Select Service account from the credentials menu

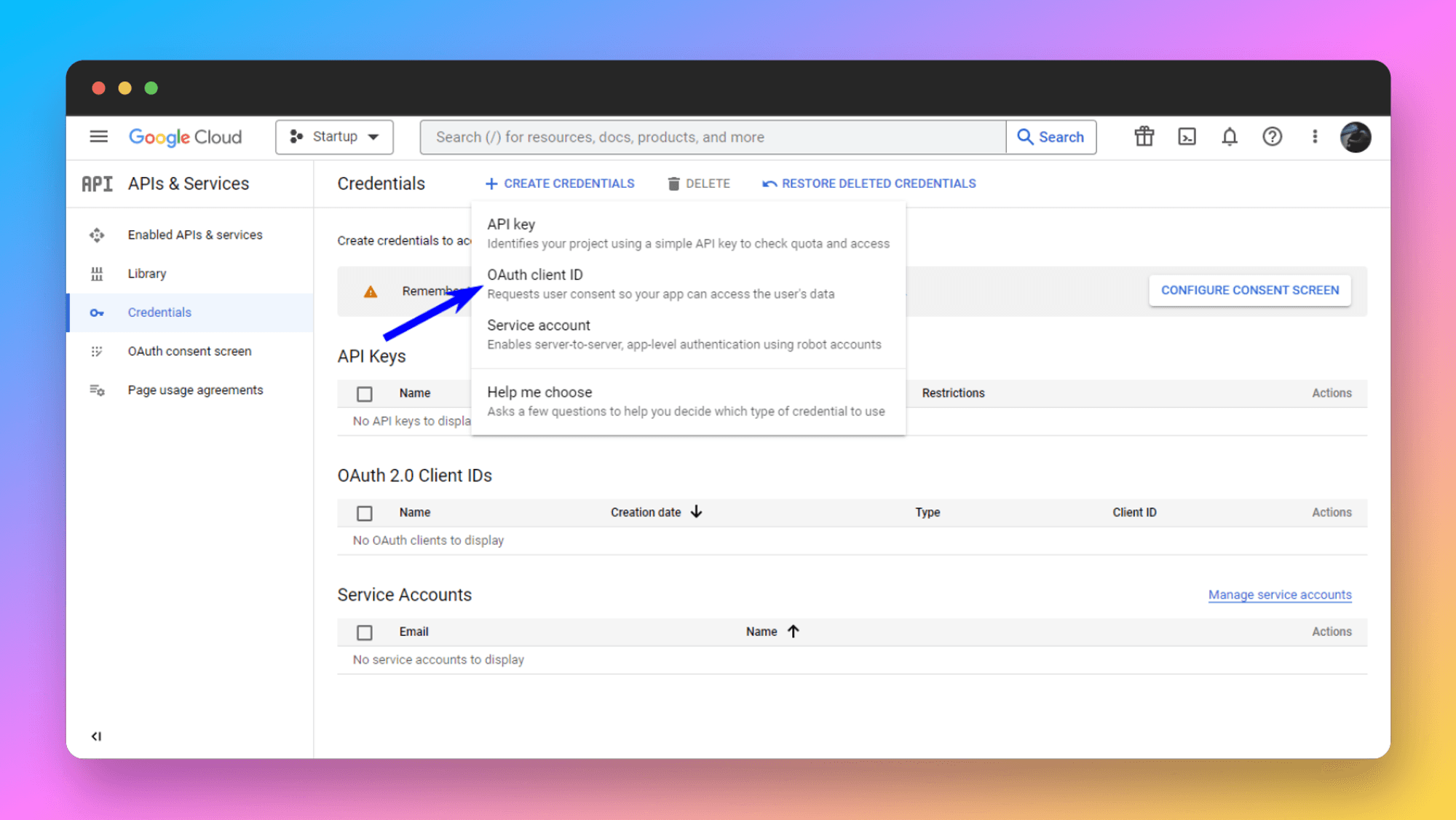point(539,325)
